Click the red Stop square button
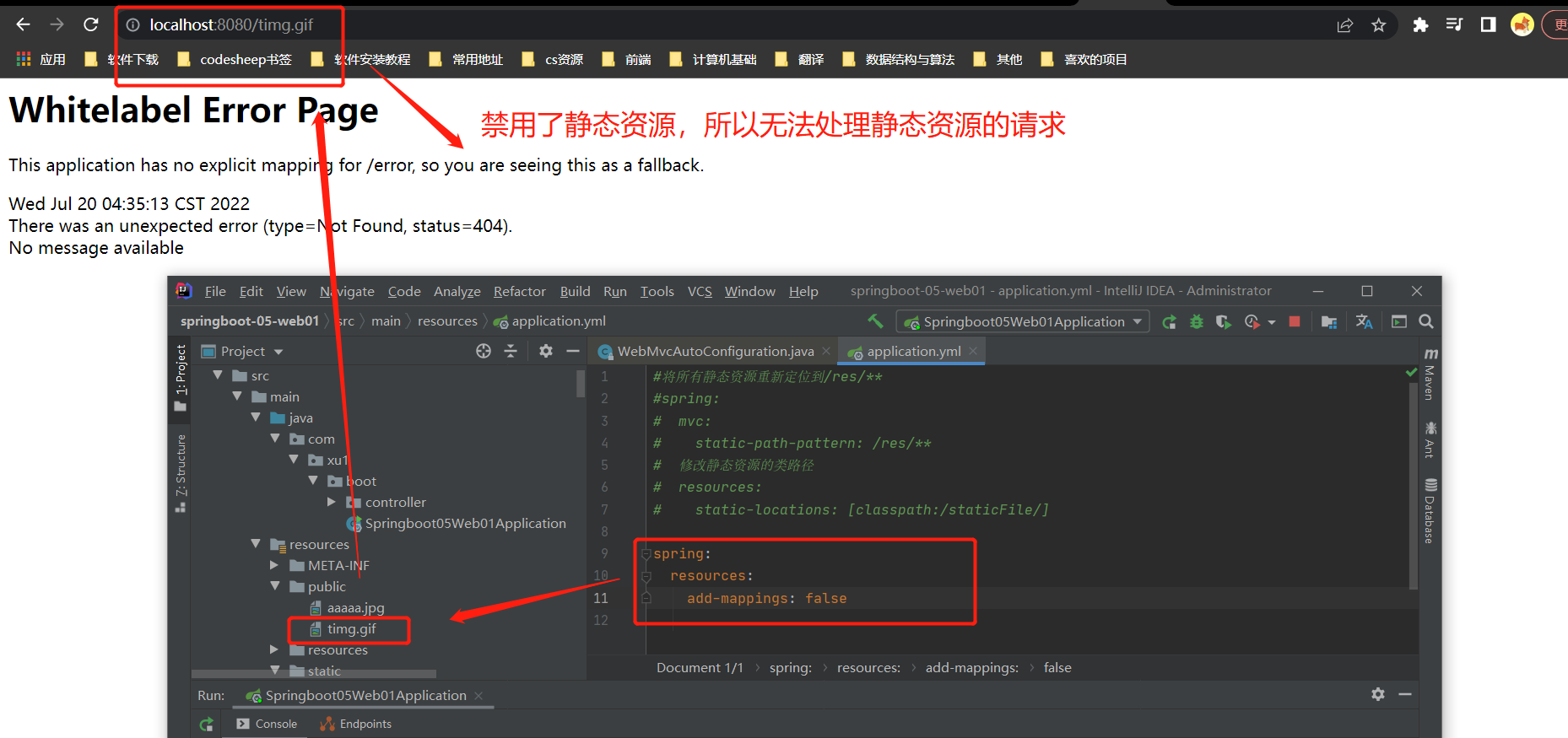Viewport: 1568px width, 738px height. pos(1295,321)
